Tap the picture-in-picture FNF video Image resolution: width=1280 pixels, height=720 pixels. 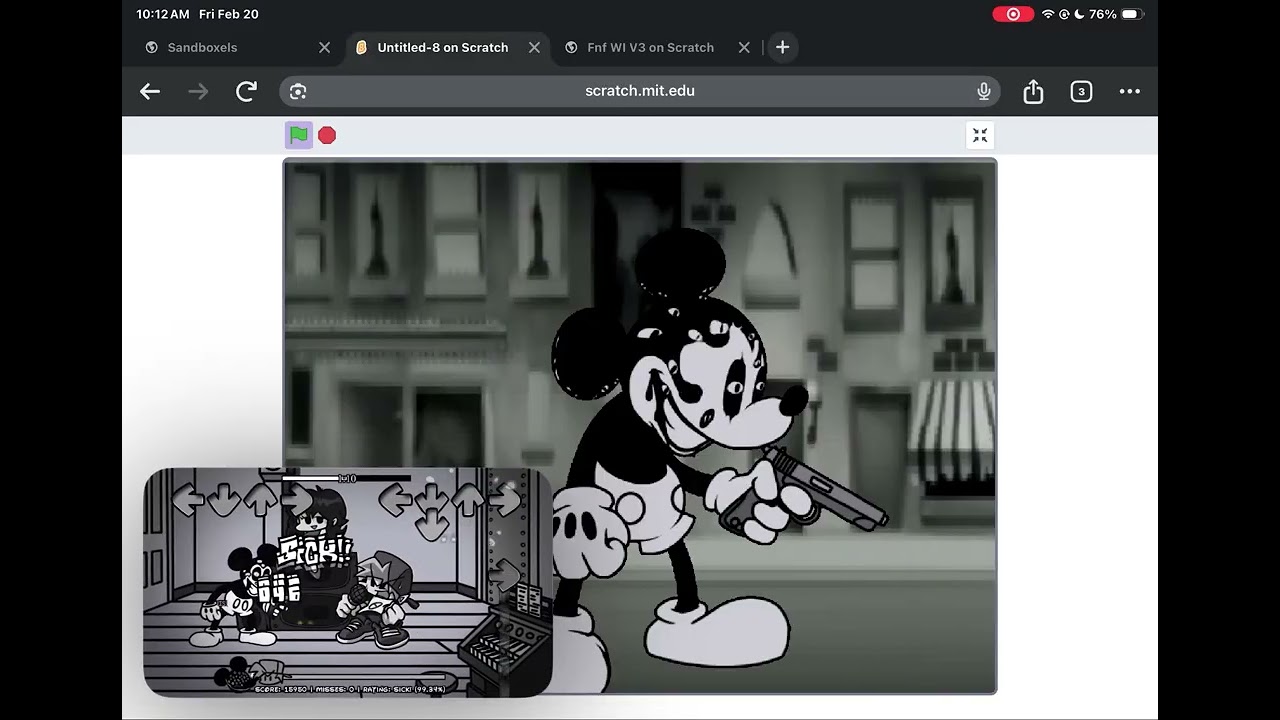[x=347, y=582]
